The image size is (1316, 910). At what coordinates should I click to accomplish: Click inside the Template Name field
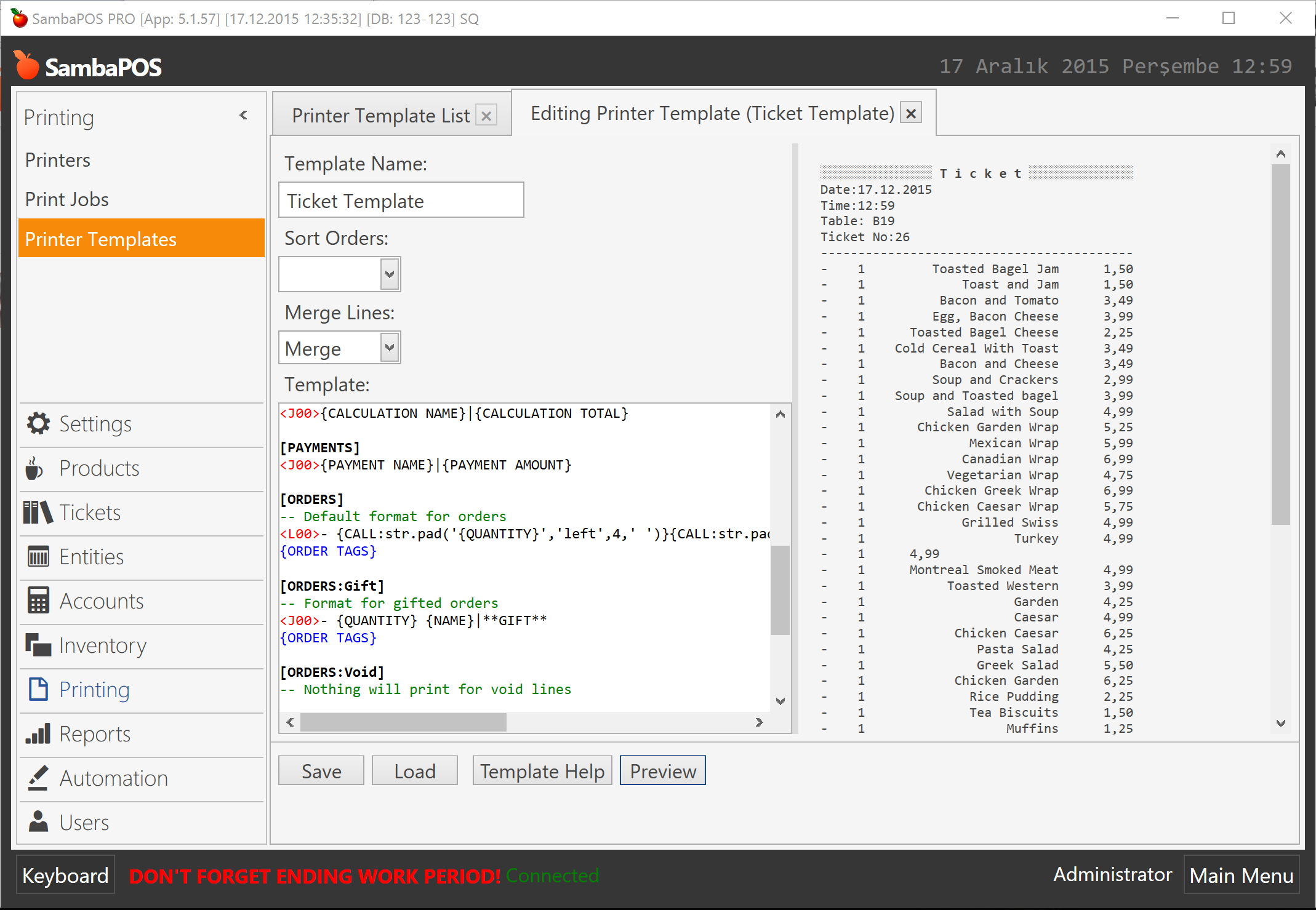point(401,200)
